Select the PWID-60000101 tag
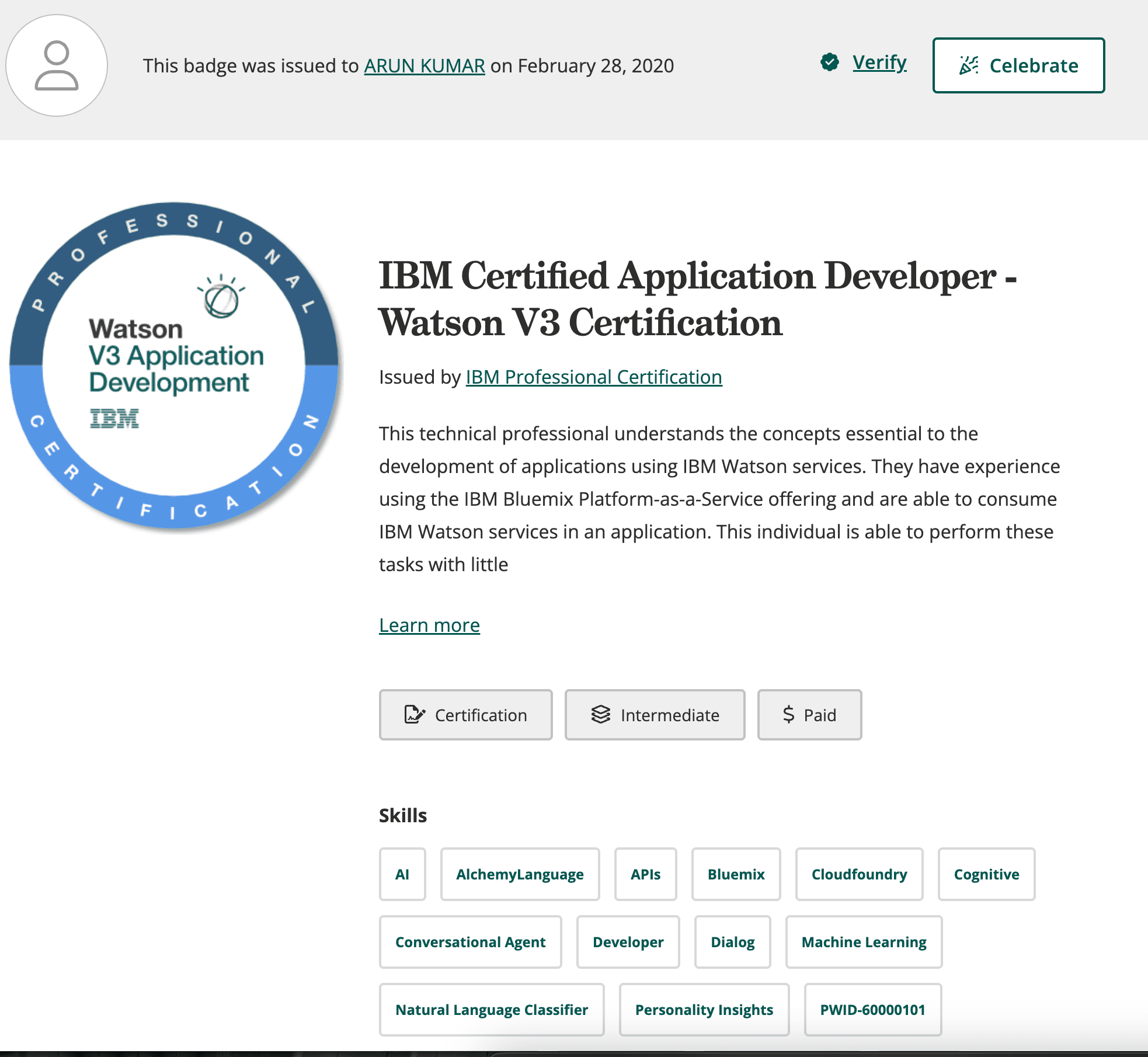1148x1057 pixels. 872,1010
